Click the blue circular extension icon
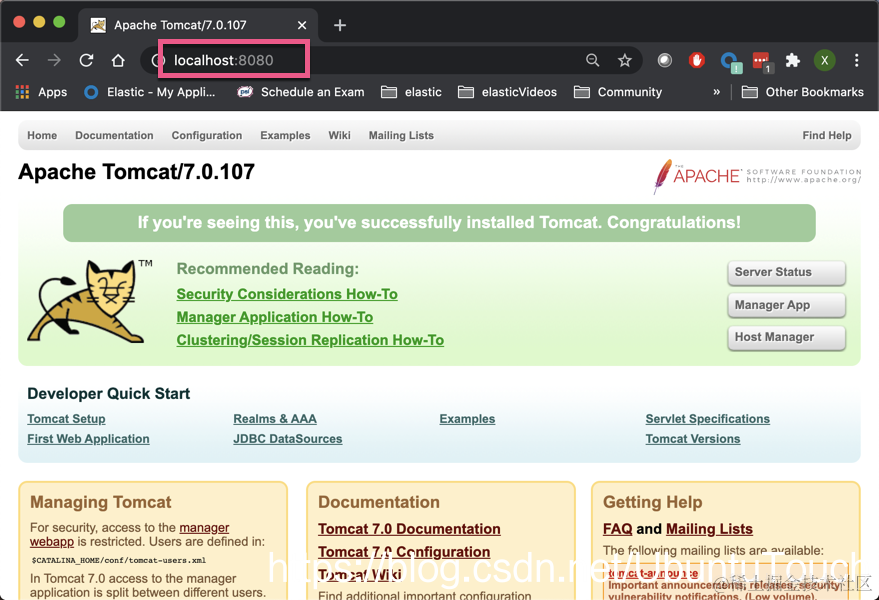879x600 pixels. coord(729,61)
